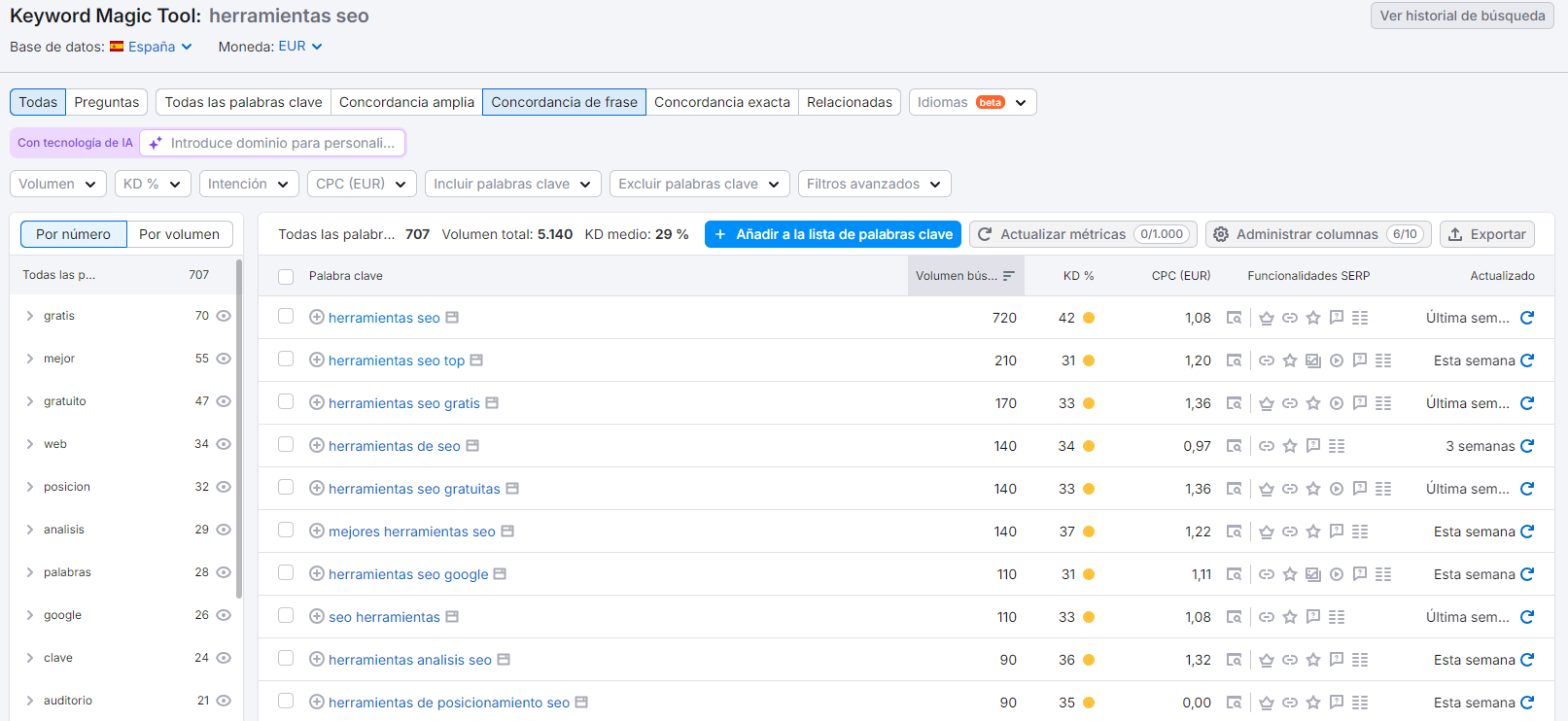Open the 'Excluir palabras clave' dropdown
This screenshot has height=721, width=1568.
700,184
